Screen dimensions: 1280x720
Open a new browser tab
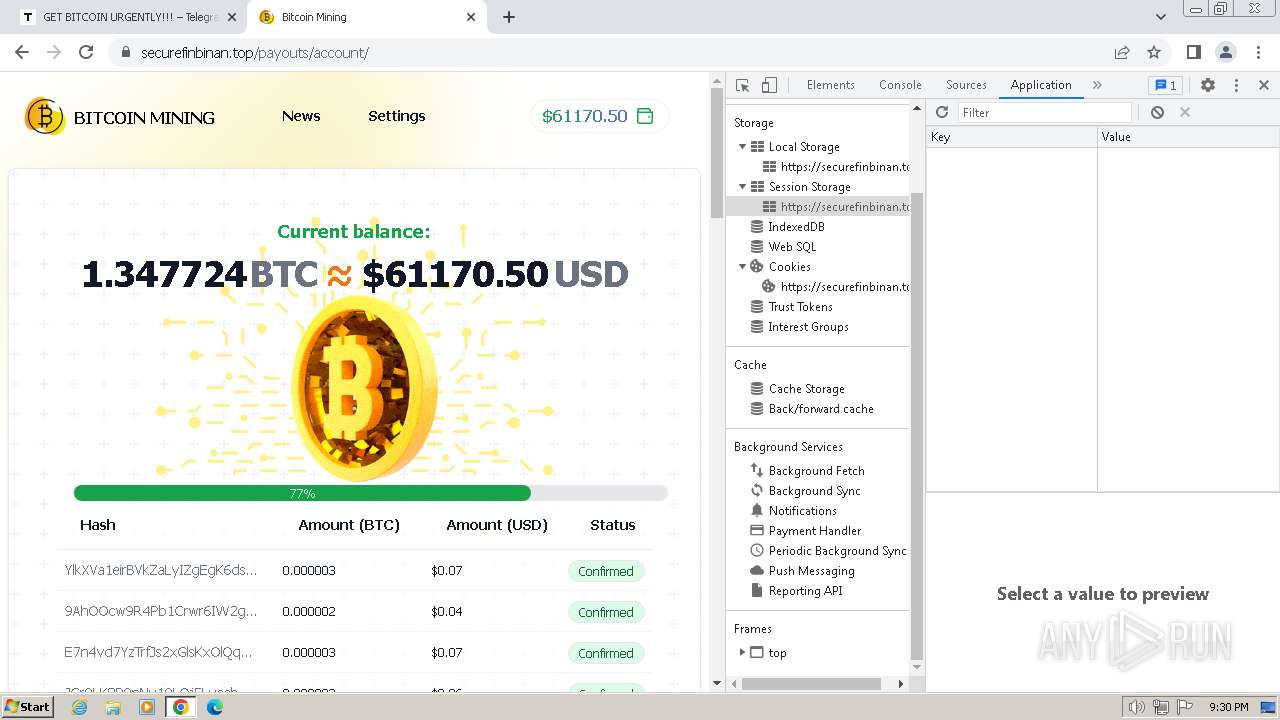(509, 17)
